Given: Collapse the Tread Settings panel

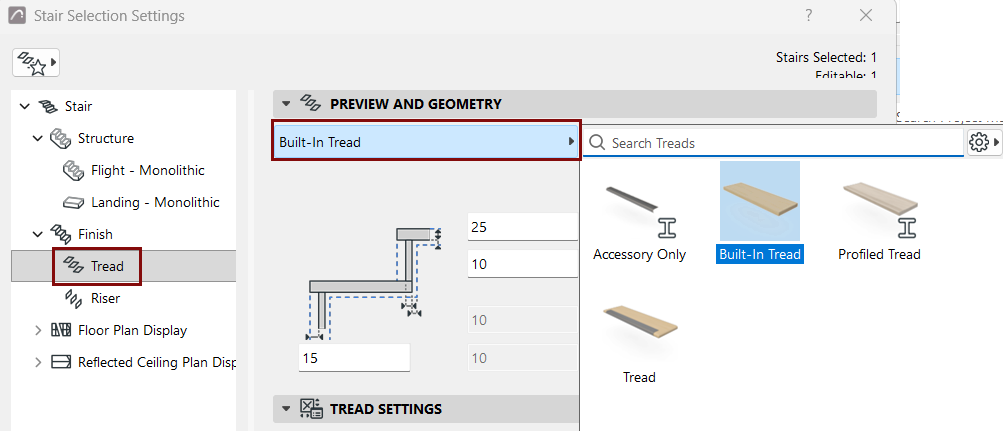Looking at the screenshot, I should click(286, 409).
